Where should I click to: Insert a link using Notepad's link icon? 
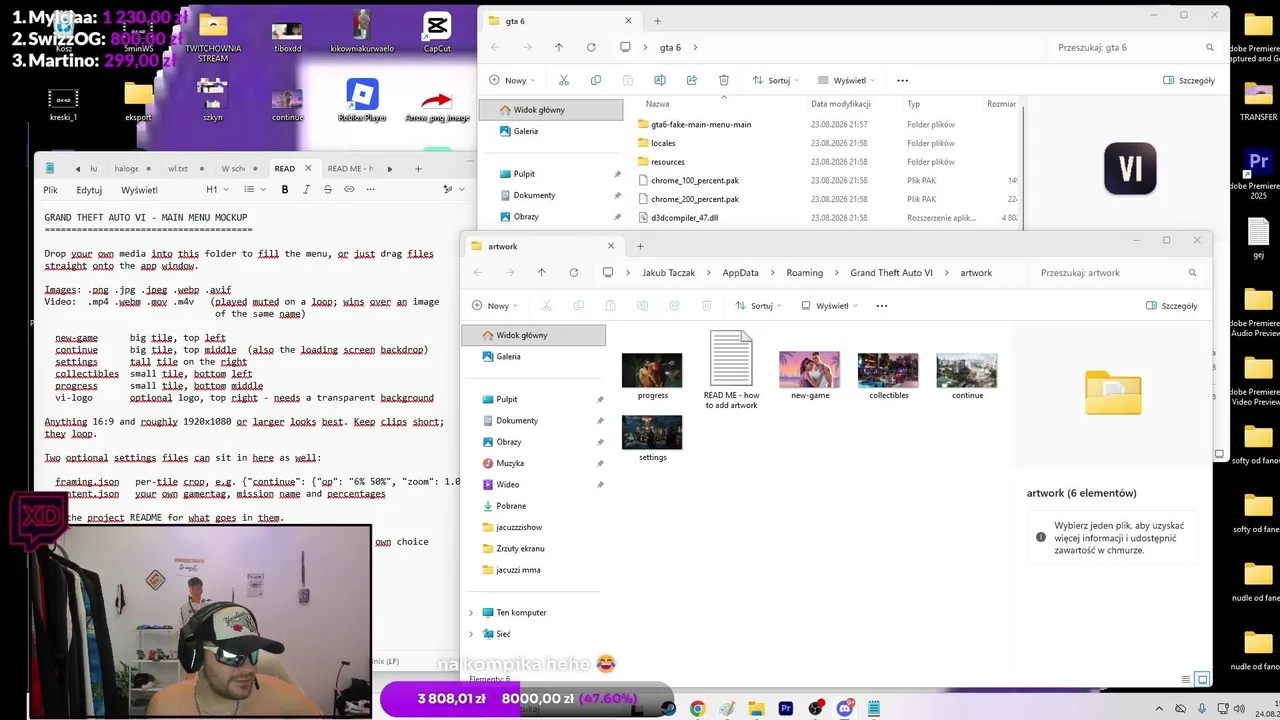(349, 189)
